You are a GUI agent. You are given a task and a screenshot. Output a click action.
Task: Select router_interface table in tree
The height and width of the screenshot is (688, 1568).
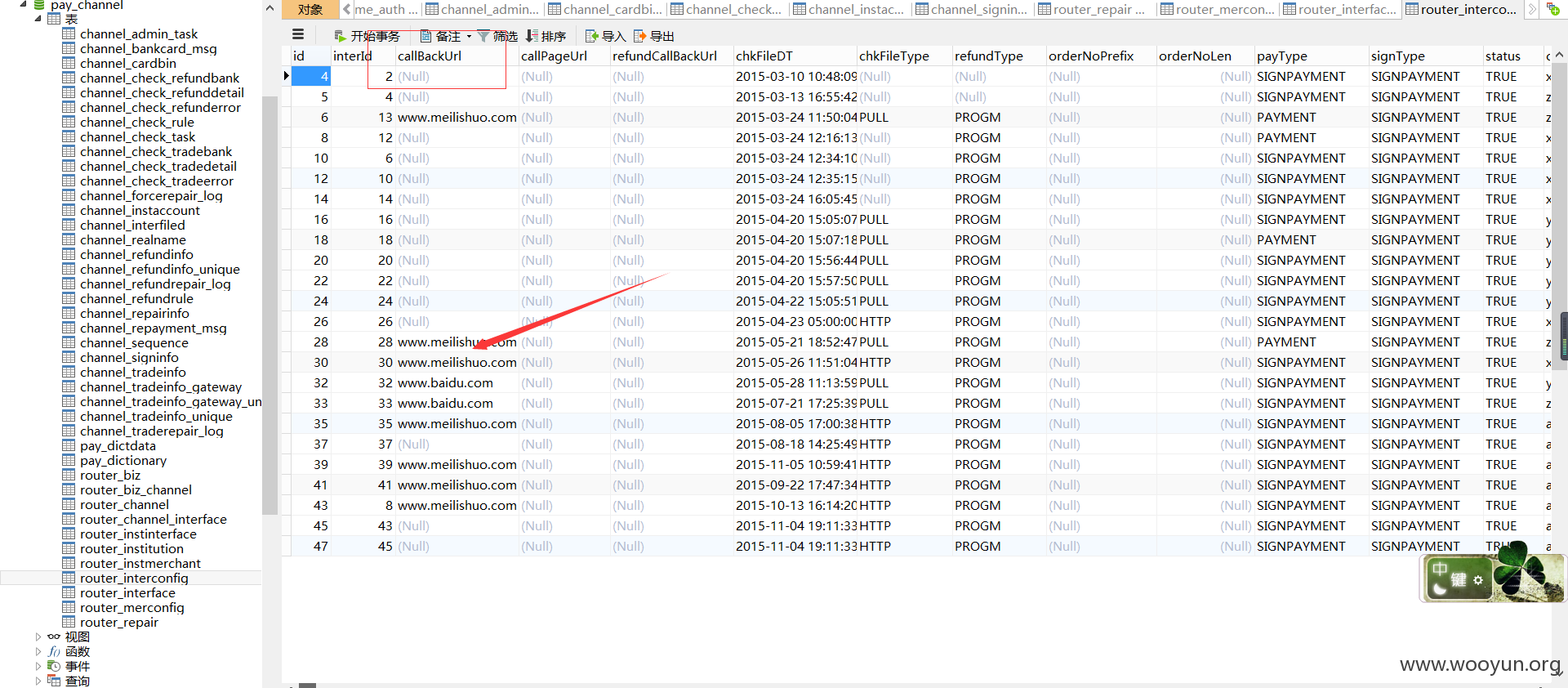[x=127, y=592]
